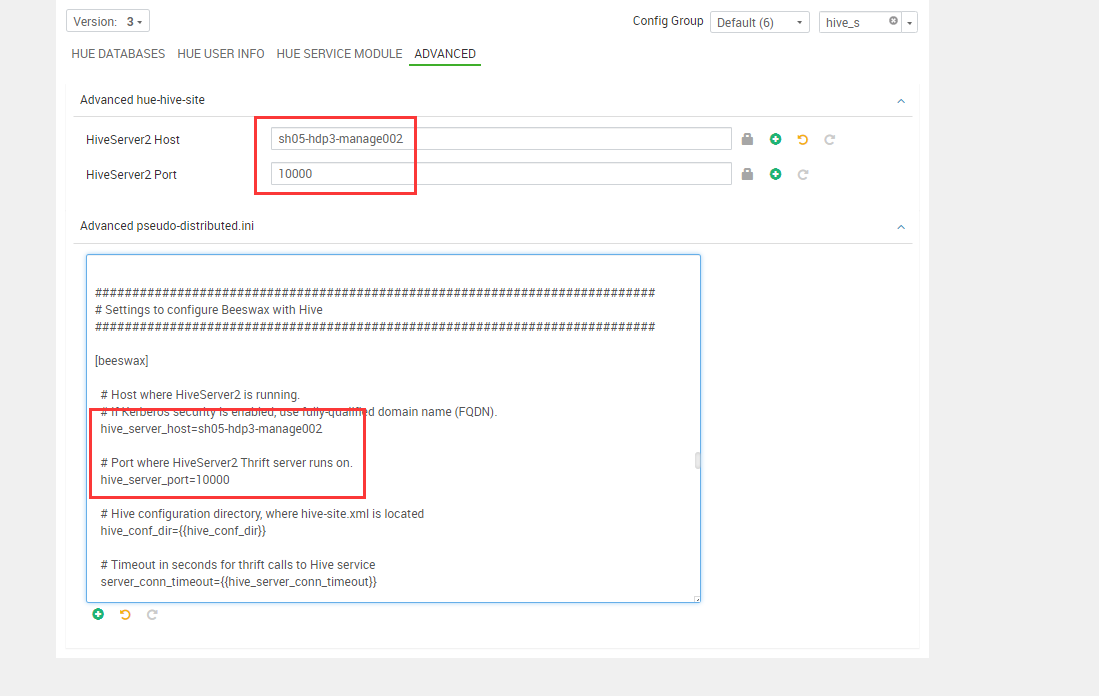Screen dimensions: 1099x696
Task: Click lock icon for HiveServer2 Port
Action: click(x=747, y=174)
